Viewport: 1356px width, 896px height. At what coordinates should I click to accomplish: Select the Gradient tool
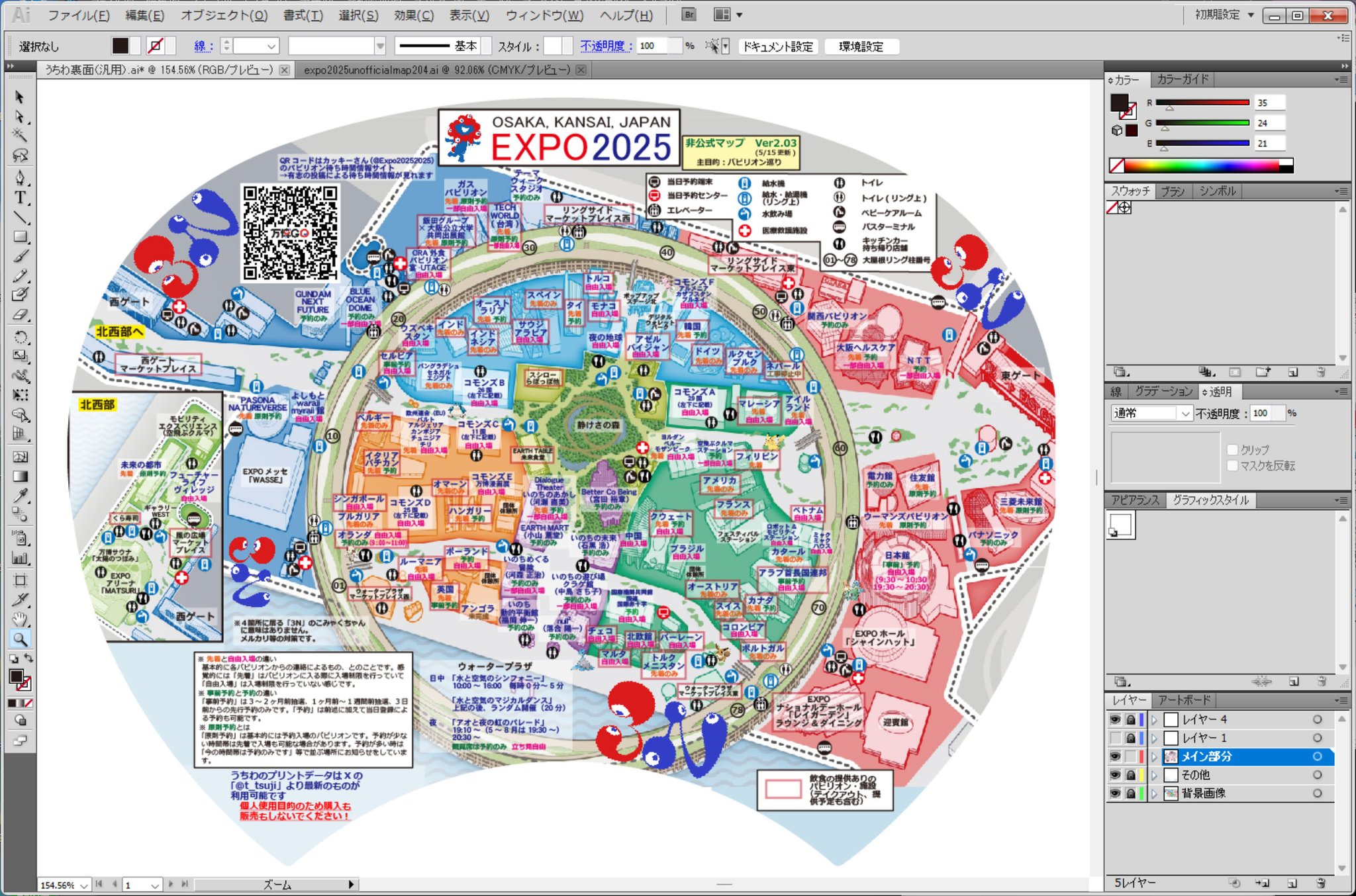pos(20,476)
